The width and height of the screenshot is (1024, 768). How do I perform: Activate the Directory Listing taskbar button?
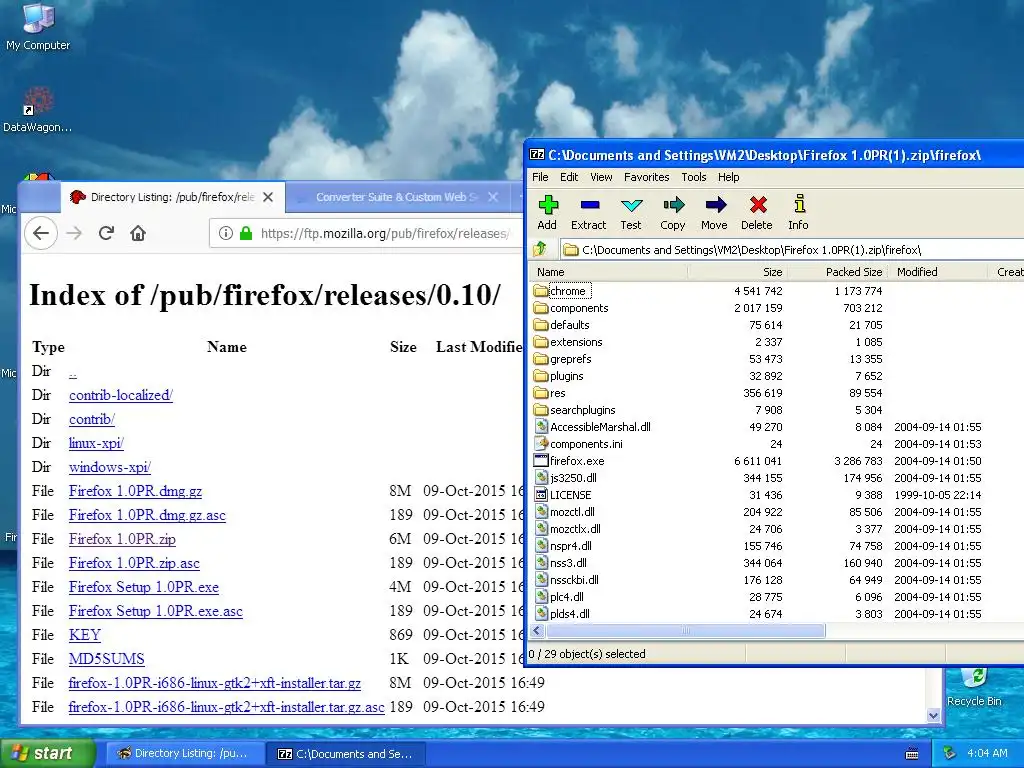tap(185, 753)
